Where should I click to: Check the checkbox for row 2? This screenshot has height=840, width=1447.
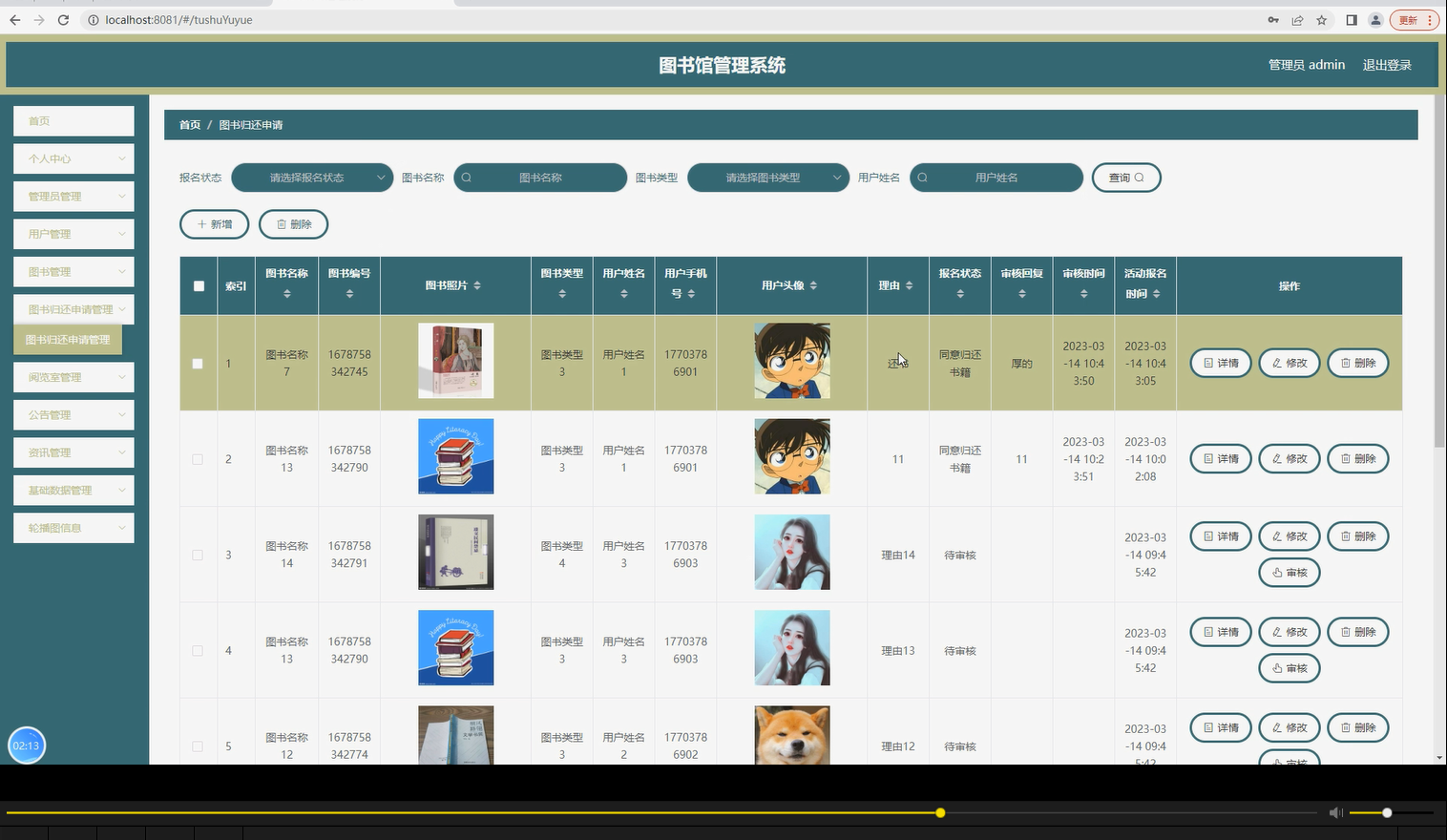[x=198, y=459]
